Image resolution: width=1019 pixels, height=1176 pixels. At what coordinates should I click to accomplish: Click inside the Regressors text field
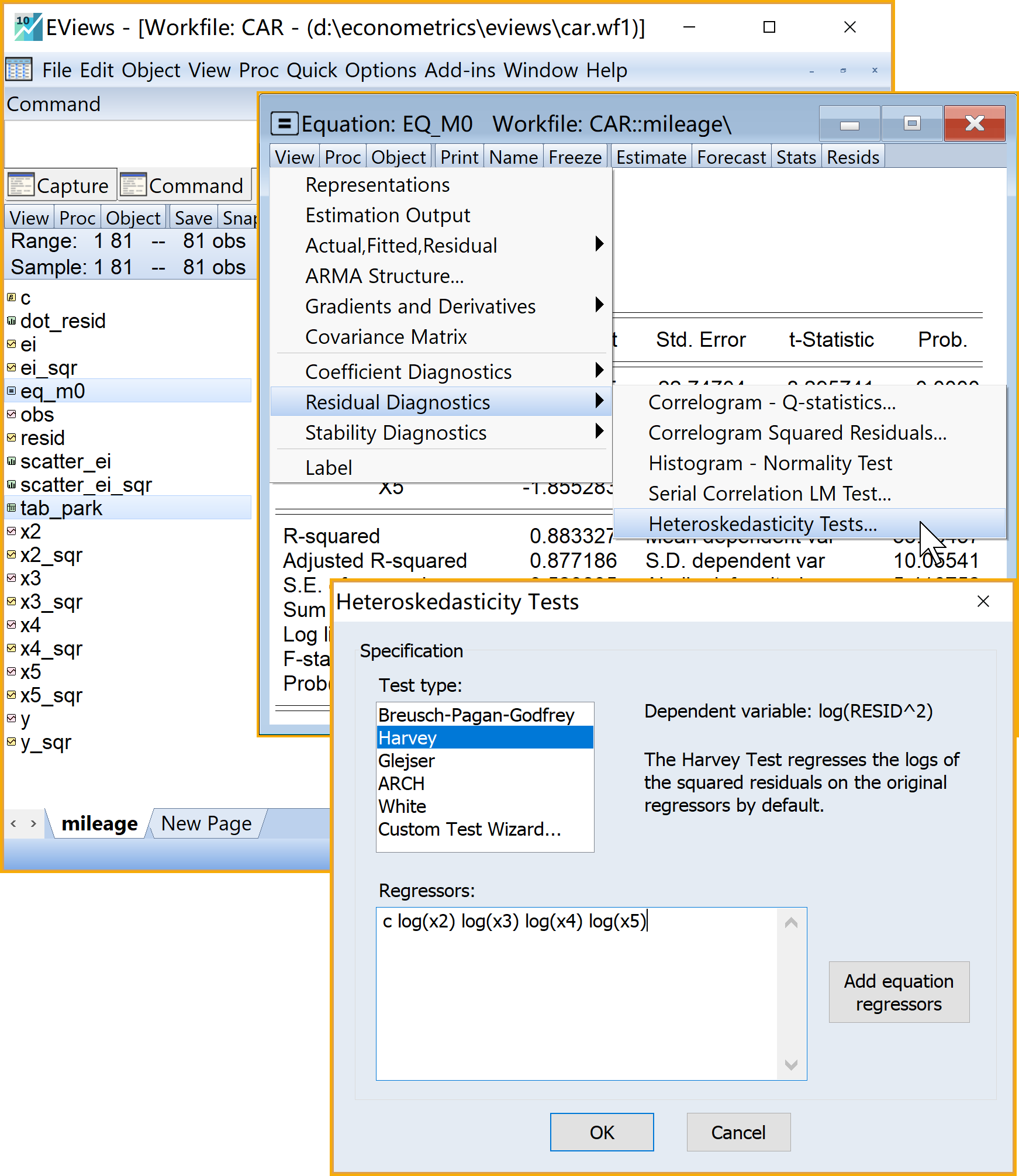pyautogui.click(x=576, y=994)
